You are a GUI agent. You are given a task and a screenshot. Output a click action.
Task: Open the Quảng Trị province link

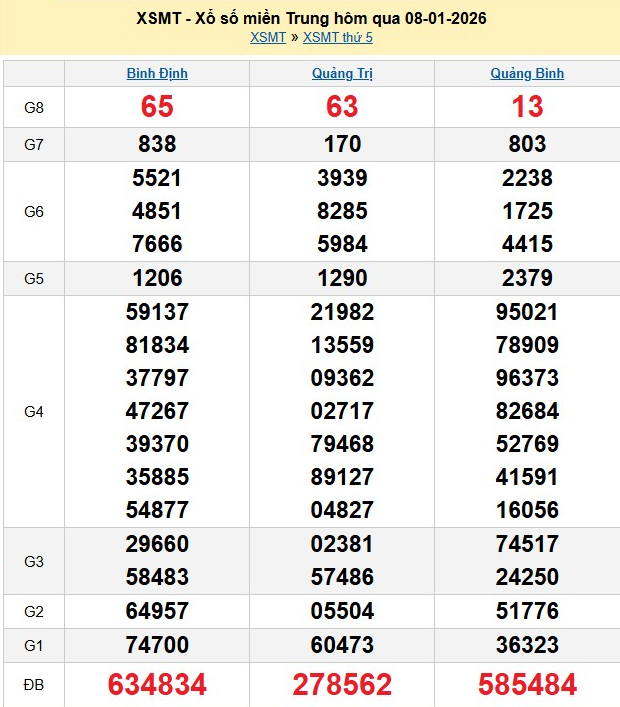(x=342, y=73)
